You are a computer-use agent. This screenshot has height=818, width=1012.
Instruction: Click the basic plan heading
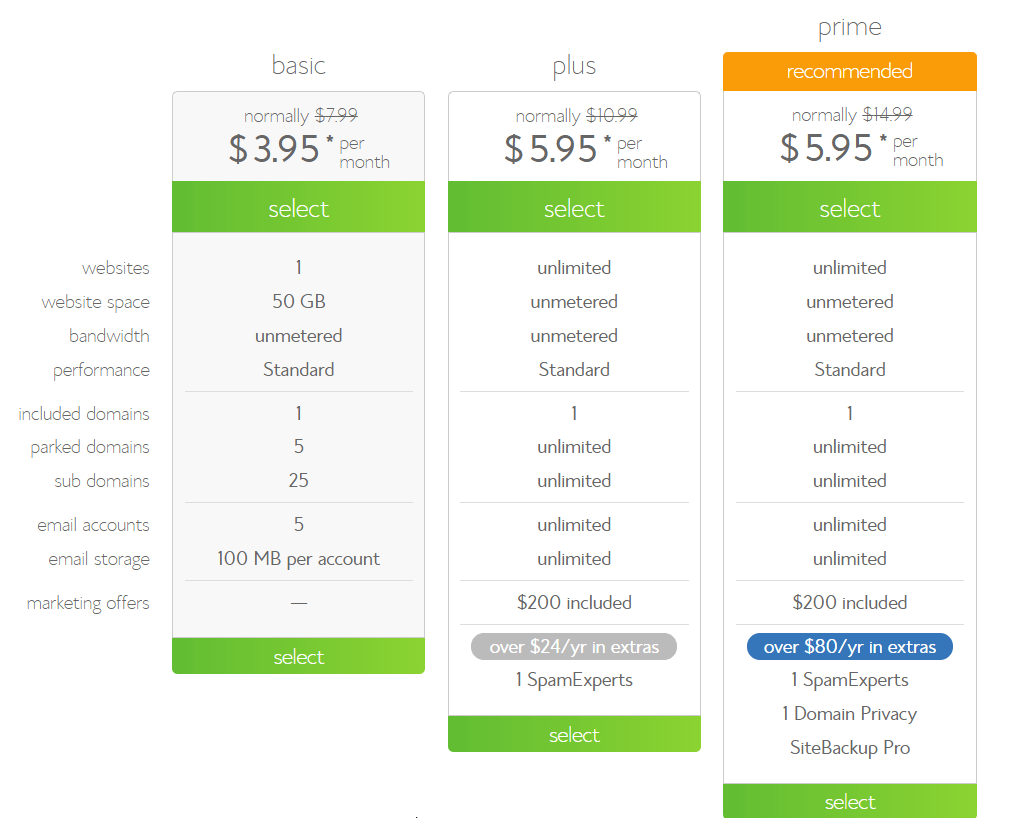pyautogui.click(x=298, y=65)
